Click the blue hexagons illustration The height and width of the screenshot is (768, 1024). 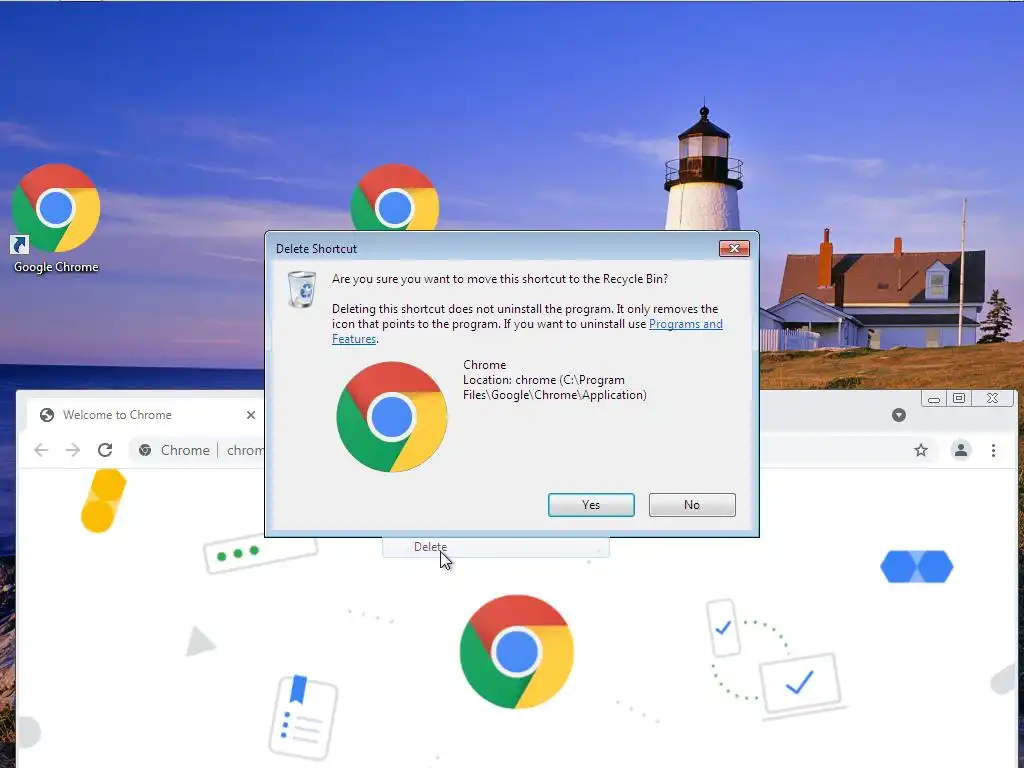pyautogui.click(x=917, y=566)
